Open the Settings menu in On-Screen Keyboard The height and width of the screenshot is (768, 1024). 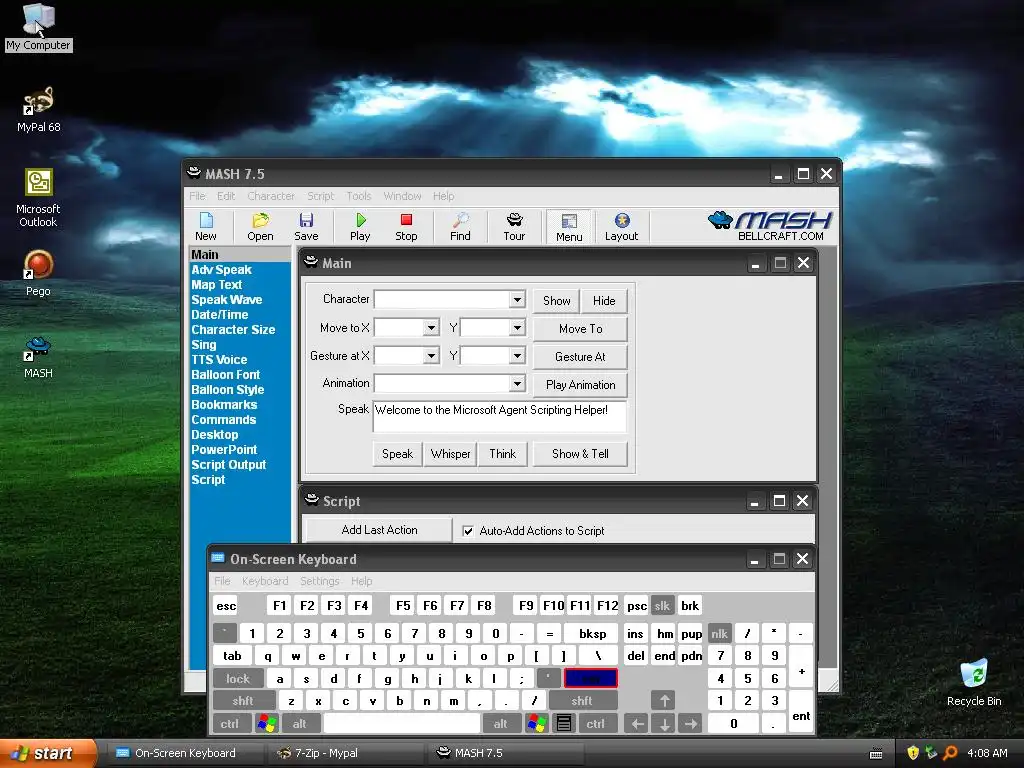coord(319,581)
